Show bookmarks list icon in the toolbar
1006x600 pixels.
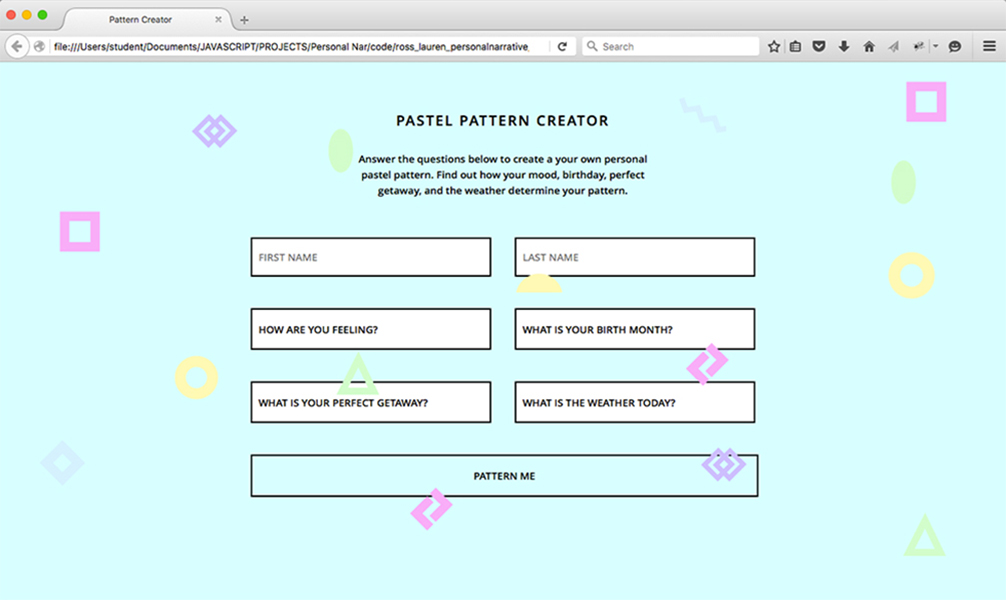click(796, 46)
